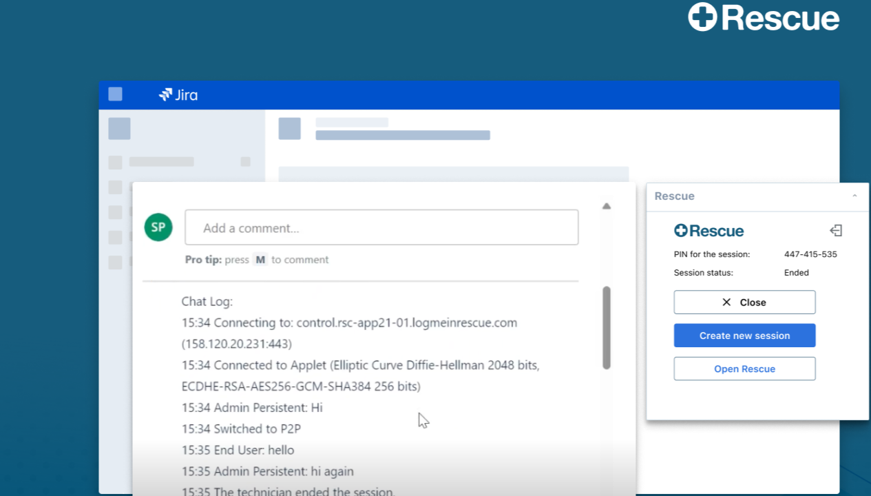
Task: Click the Jira logo in header
Action: coord(178,95)
